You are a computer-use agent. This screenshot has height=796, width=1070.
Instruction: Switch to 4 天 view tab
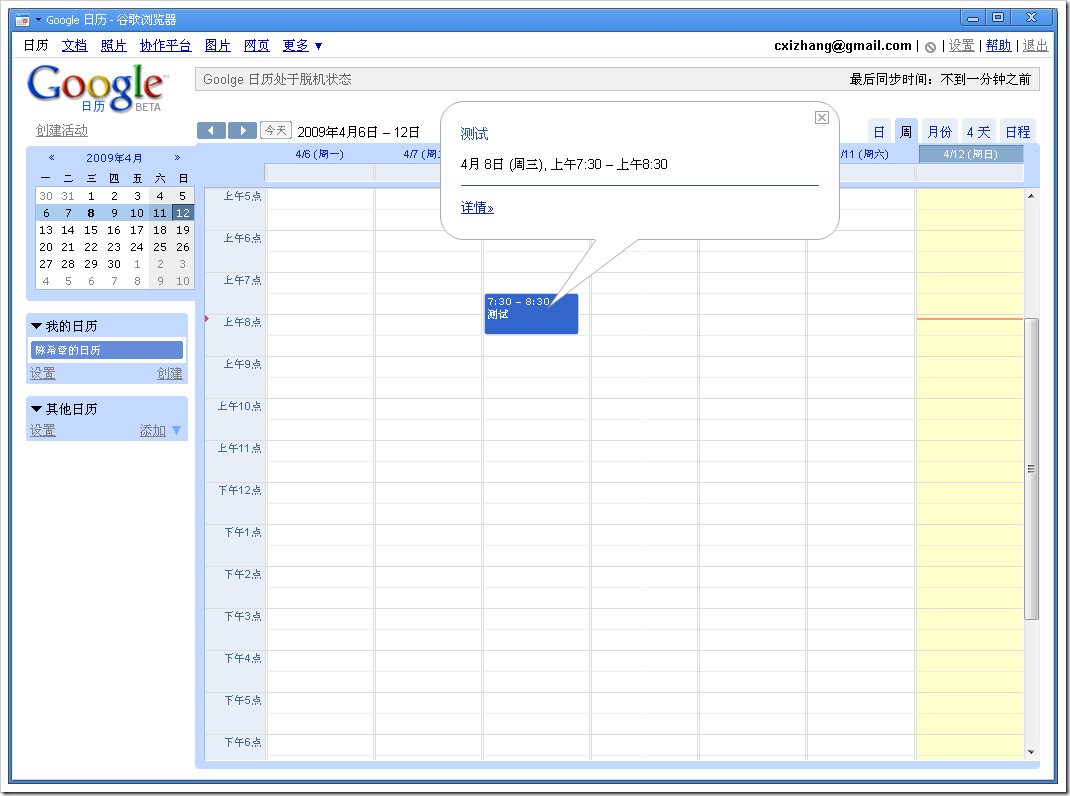coord(978,132)
